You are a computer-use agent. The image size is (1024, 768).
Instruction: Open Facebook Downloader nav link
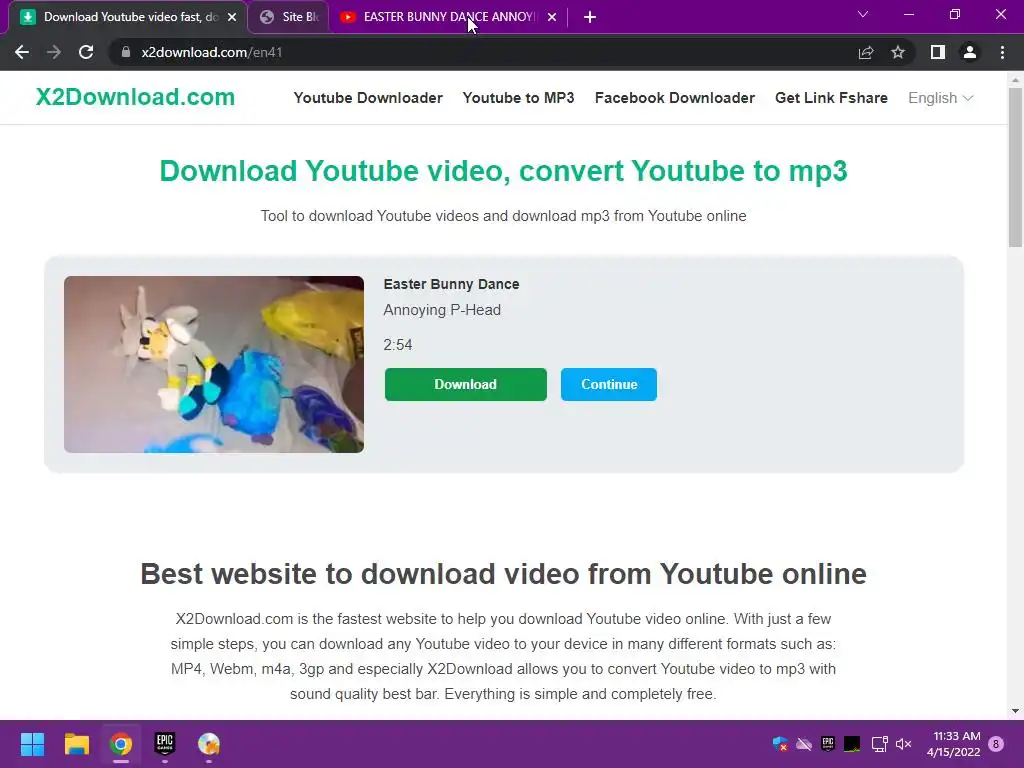click(675, 98)
